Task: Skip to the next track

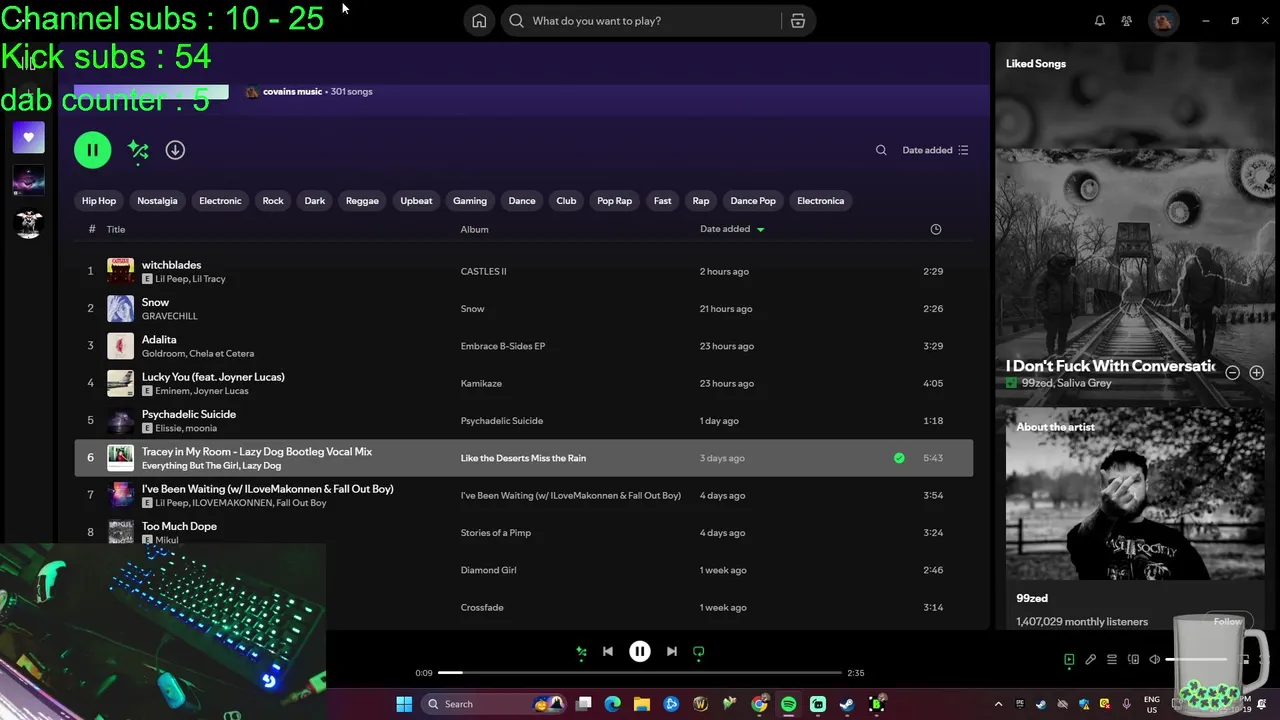Action: (672, 652)
